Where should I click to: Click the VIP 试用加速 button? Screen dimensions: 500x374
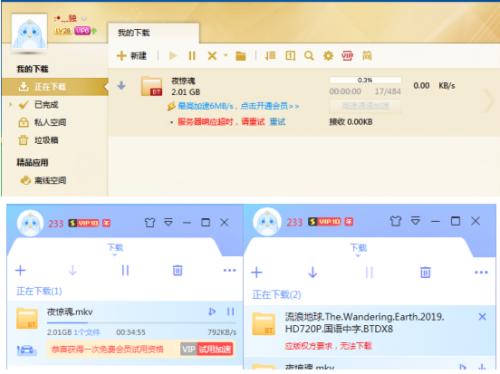click(x=207, y=349)
